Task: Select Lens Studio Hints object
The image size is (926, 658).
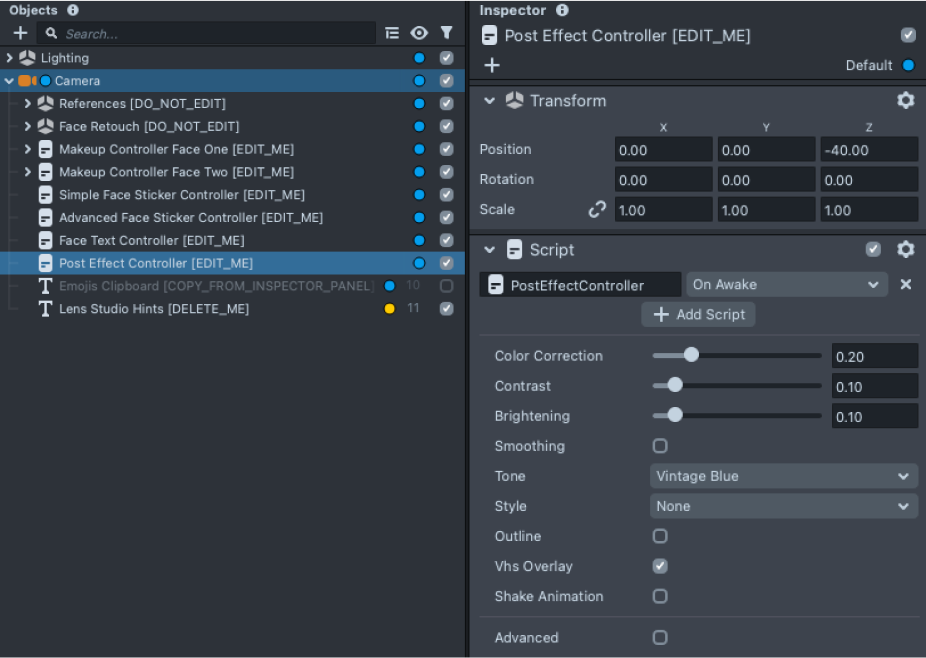Action: tap(153, 309)
